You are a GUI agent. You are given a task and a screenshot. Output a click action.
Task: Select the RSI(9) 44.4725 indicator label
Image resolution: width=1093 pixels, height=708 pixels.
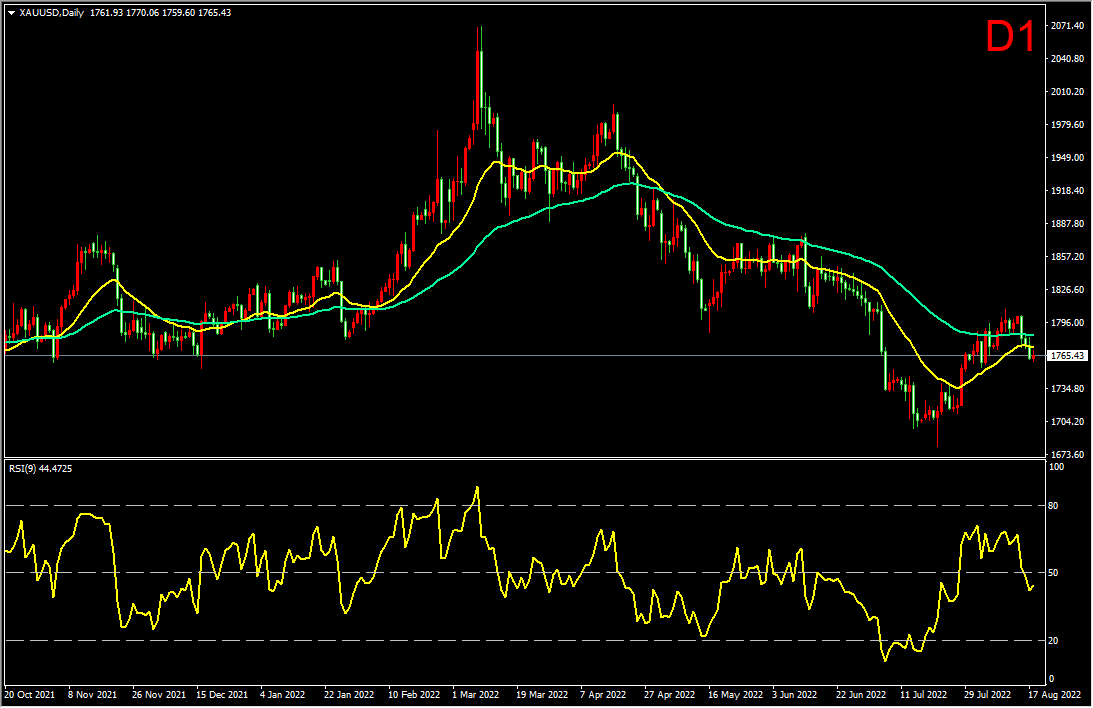(x=40, y=468)
